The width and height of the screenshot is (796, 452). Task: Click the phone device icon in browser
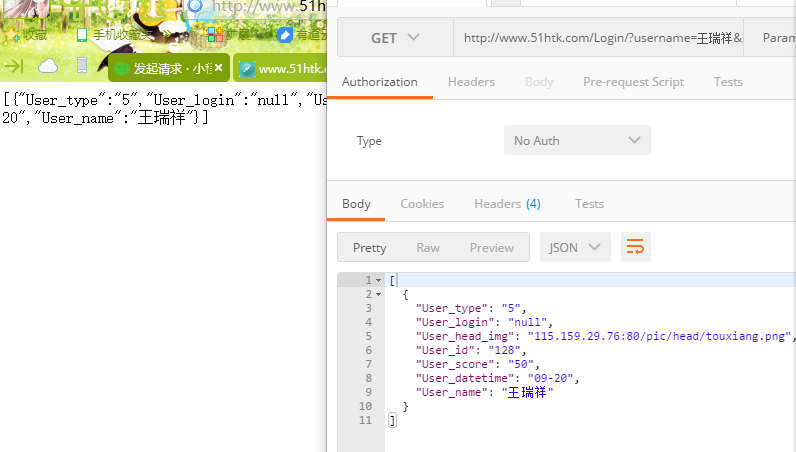[82, 65]
